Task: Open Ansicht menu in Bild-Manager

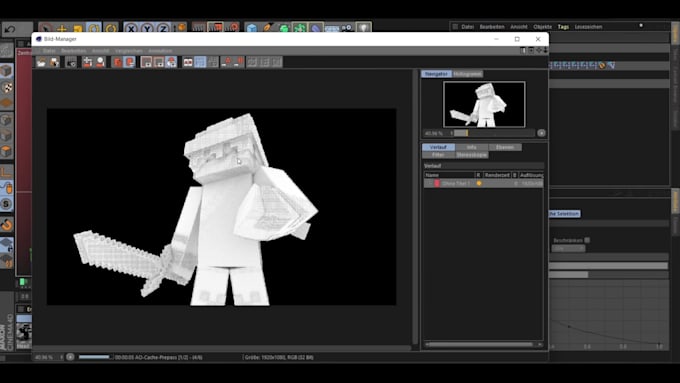Action: click(x=100, y=51)
